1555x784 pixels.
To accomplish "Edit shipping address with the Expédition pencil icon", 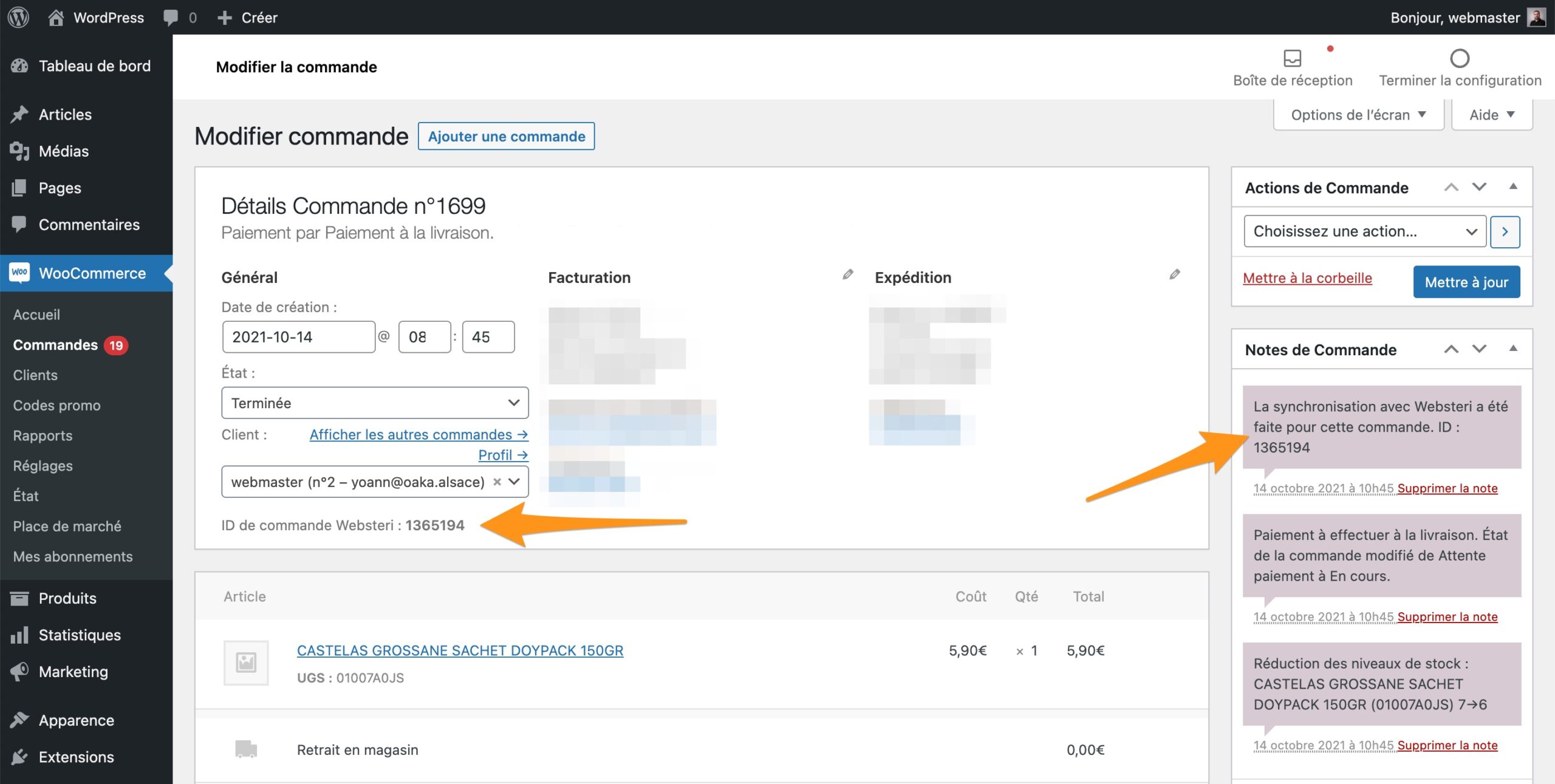I will 1174,275.
